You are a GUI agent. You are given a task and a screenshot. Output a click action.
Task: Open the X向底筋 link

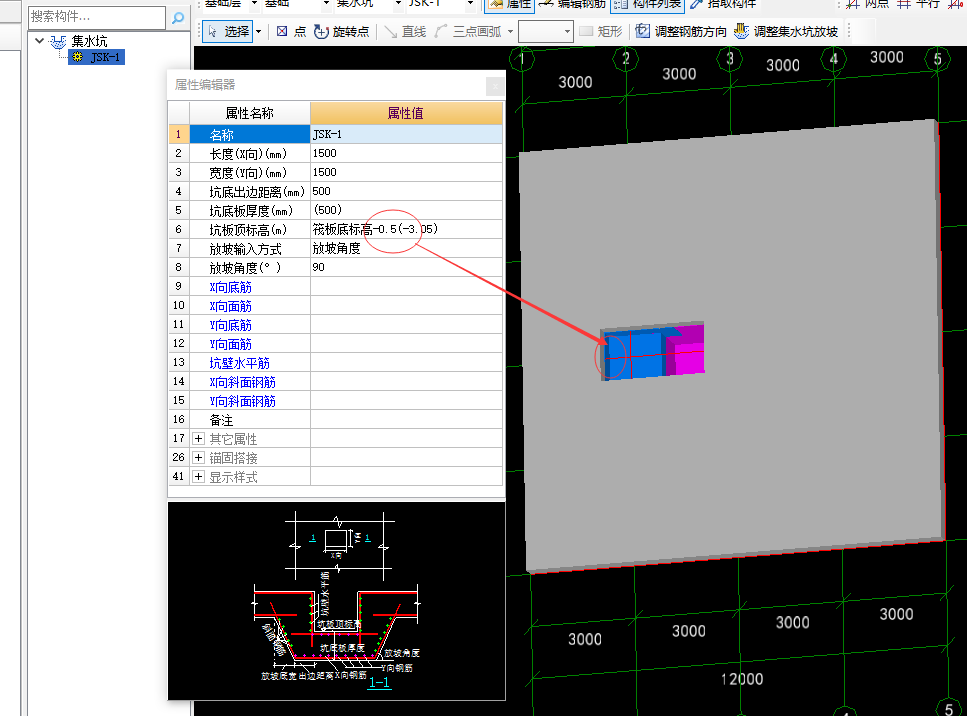pyautogui.click(x=231, y=287)
